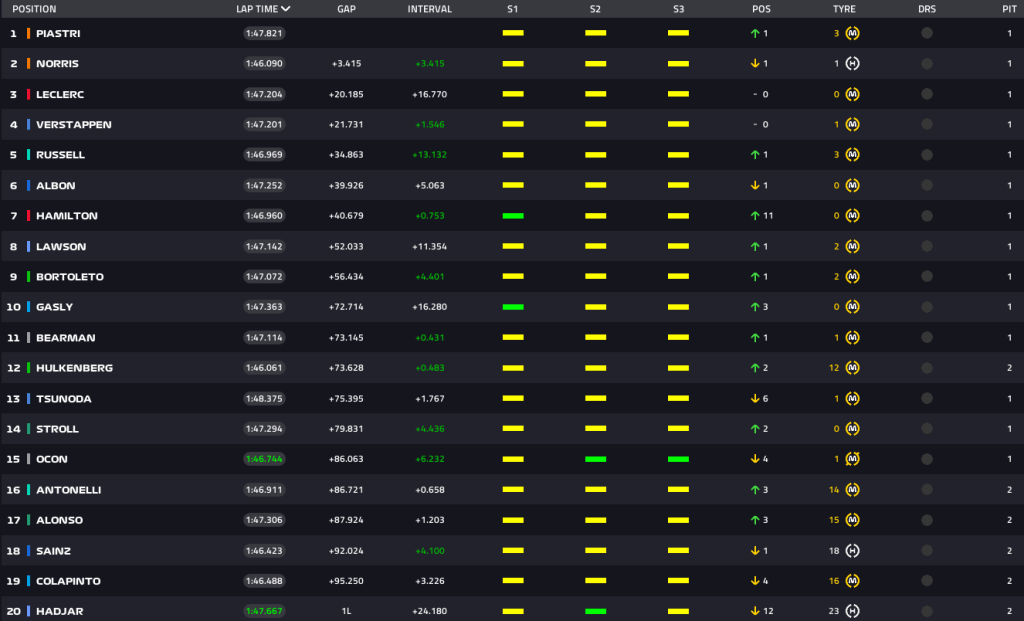Click the S2 column header
Screen dimensions: 1024x621
click(595, 9)
